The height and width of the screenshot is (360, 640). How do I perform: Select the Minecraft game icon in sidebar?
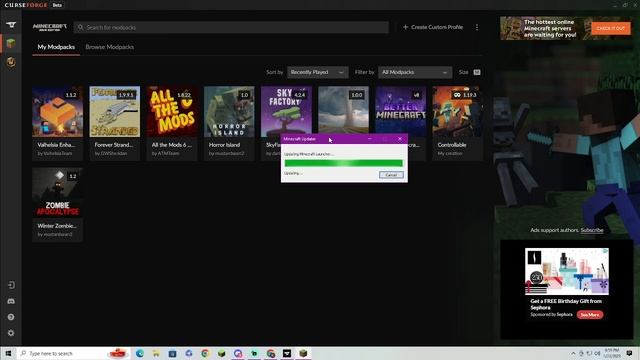(x=11, y=43)
